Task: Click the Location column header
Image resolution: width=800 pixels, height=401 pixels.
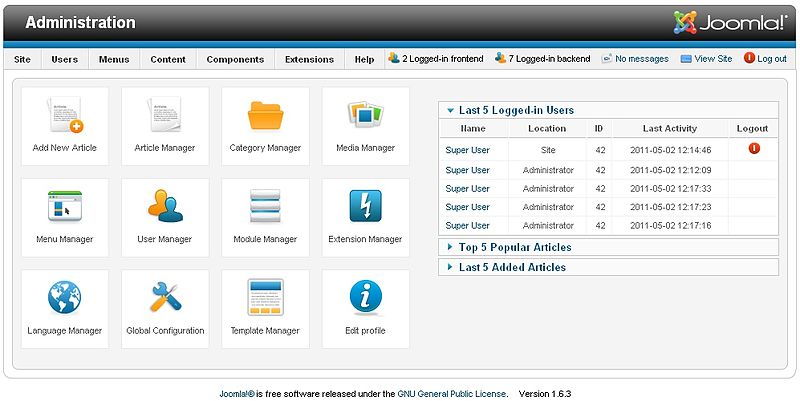Action: point(547,129)
